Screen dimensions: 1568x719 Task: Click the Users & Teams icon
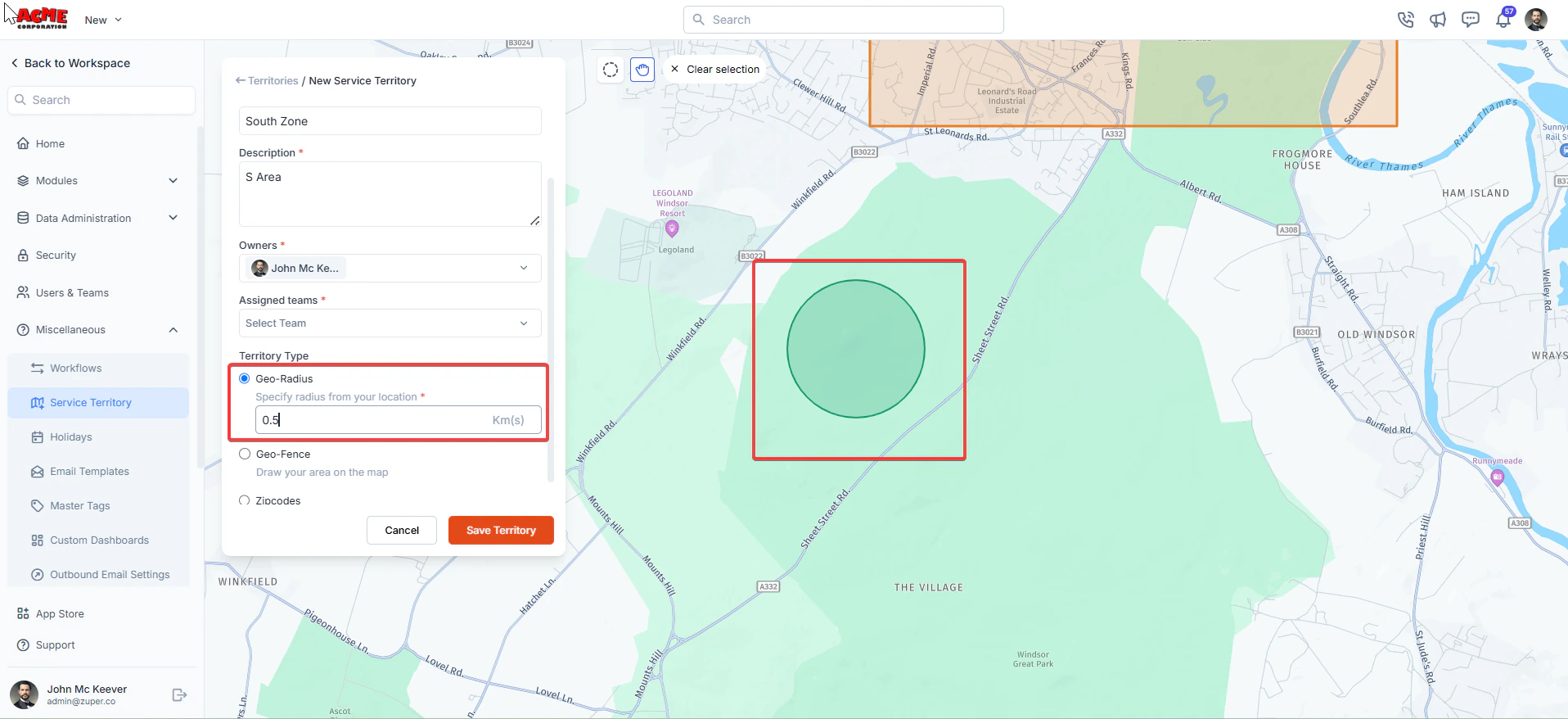coord(23,292)
